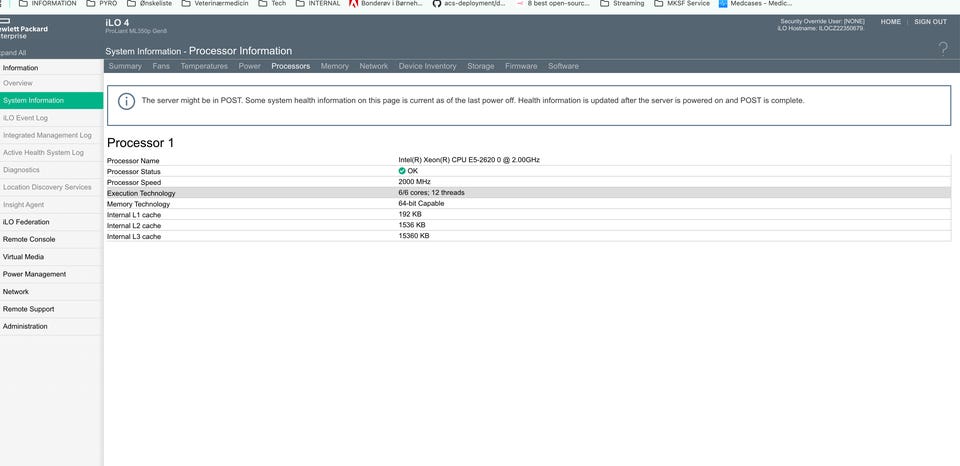Open the Bonderøv i Børneh bookmark
This screenshot has width=960, height=466.
click(x=385, y=3)
